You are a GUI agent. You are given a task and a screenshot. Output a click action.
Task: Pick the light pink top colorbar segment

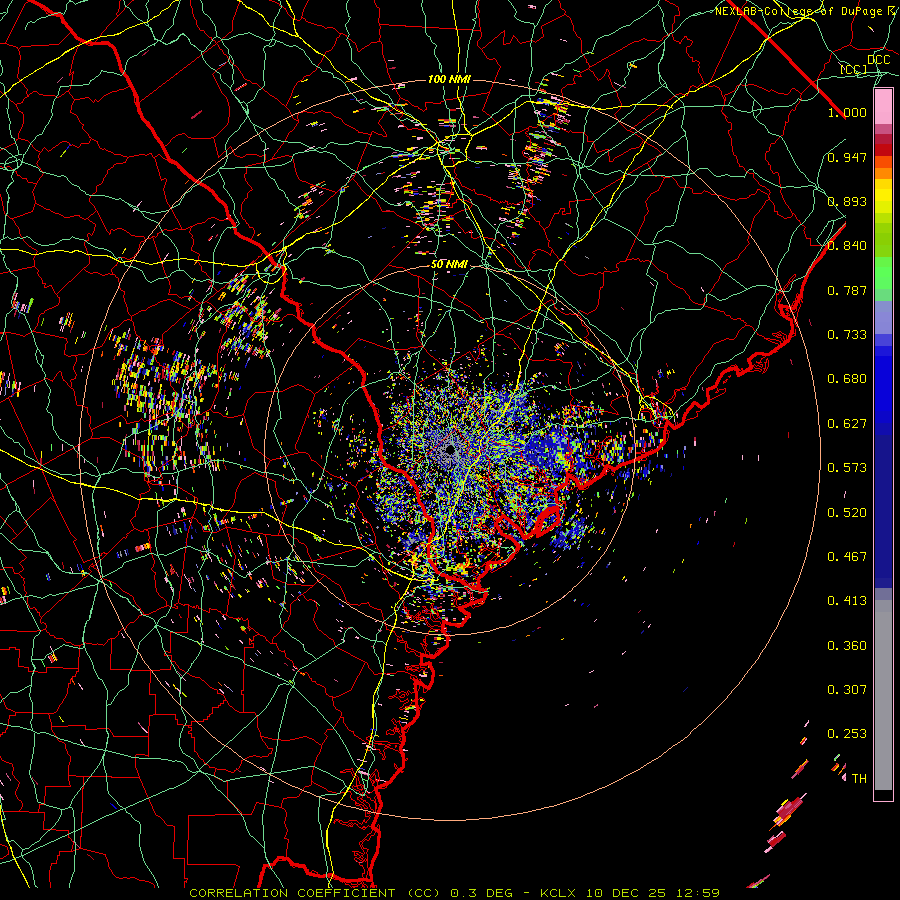click(883, 107)
